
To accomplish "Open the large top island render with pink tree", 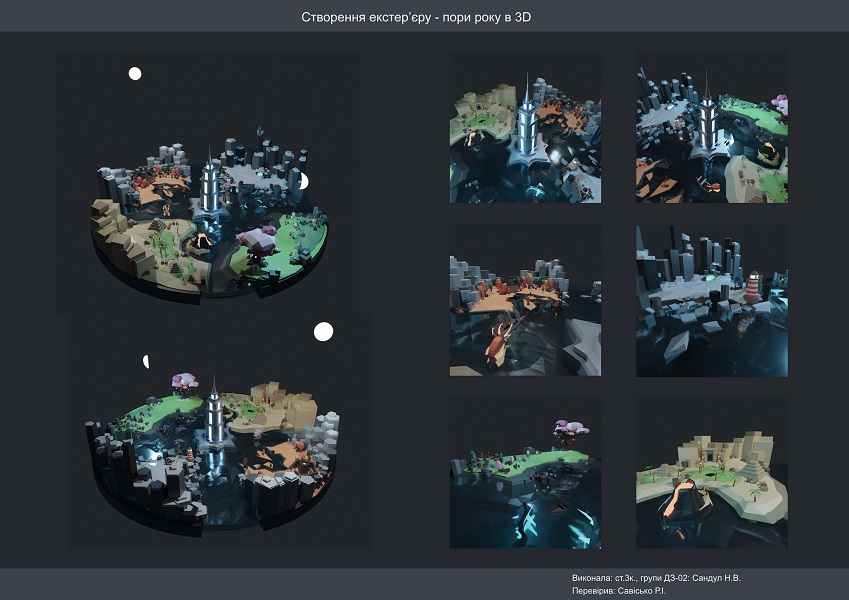I will [x=207, y=183].
